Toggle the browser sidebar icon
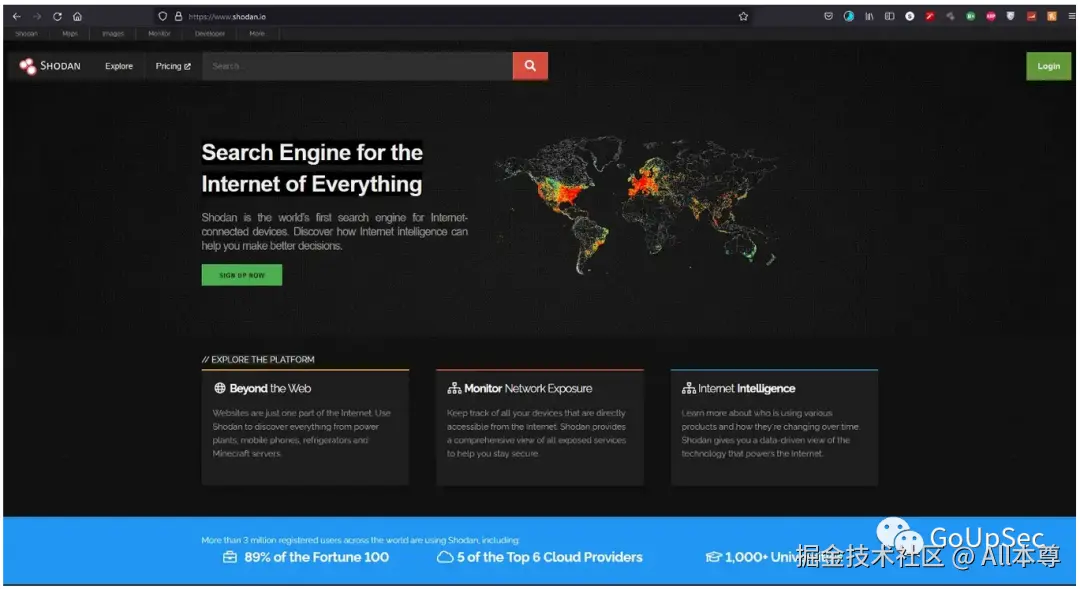 (x=889, y=17)
